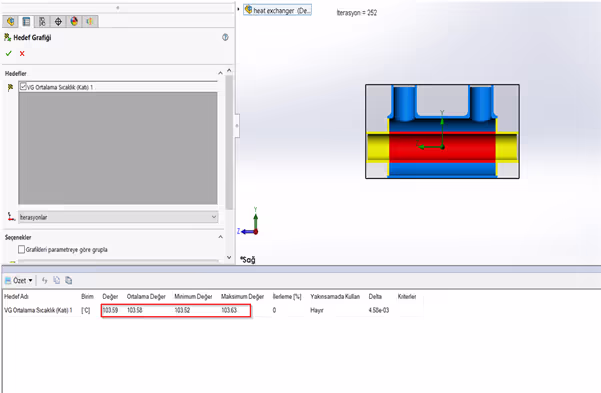
Task: Click the *Sağ view name label
Action: pyautogui.click(x=248, y=260)
